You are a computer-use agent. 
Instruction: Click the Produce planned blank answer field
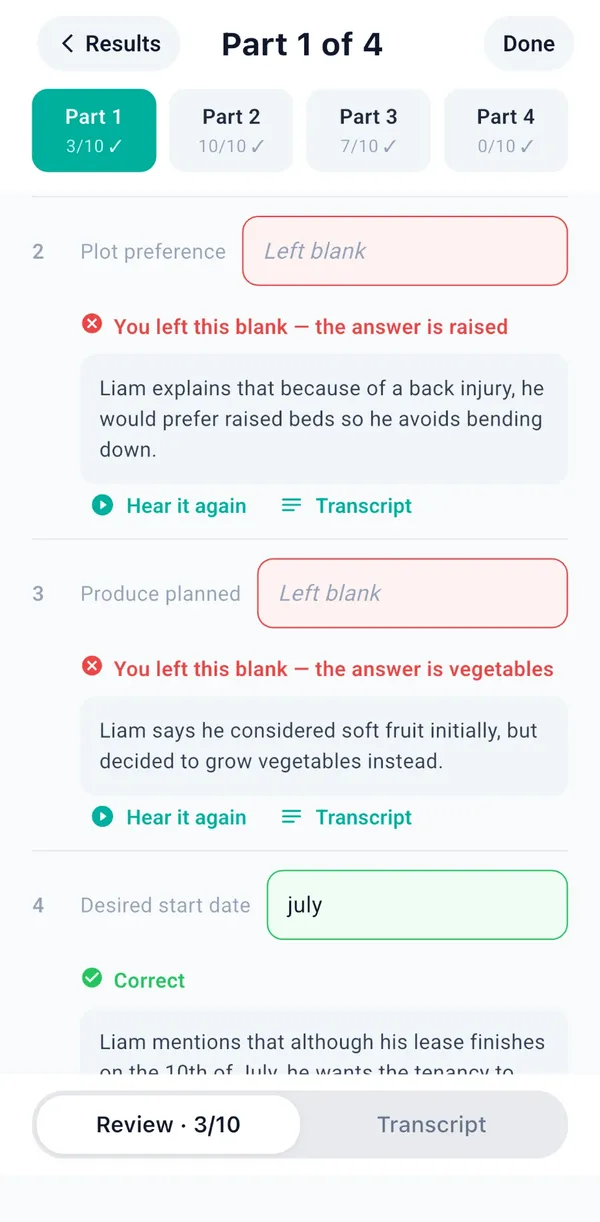(x=412, y=593)
